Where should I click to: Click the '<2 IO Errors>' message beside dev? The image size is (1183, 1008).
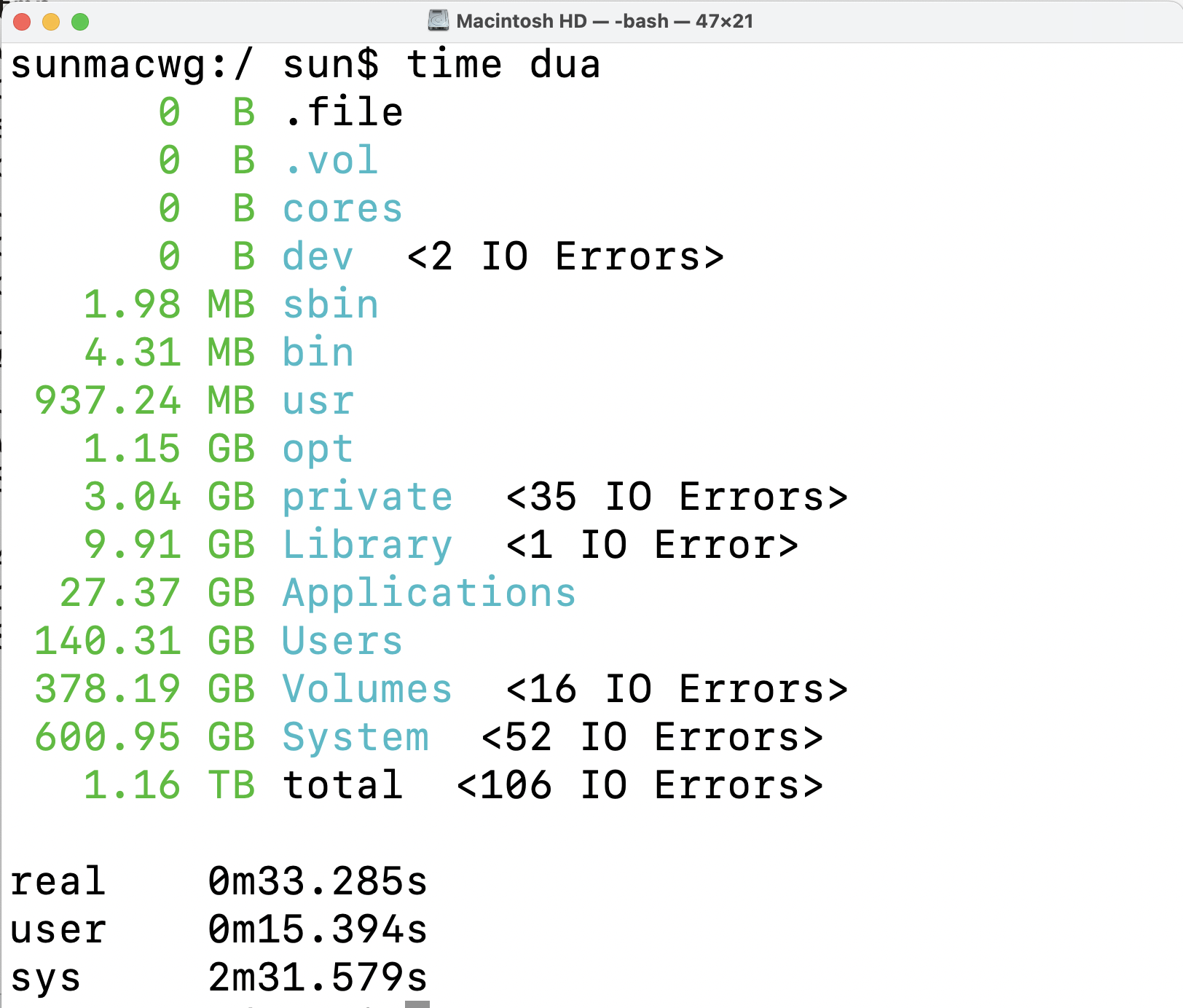click(565, 257)
